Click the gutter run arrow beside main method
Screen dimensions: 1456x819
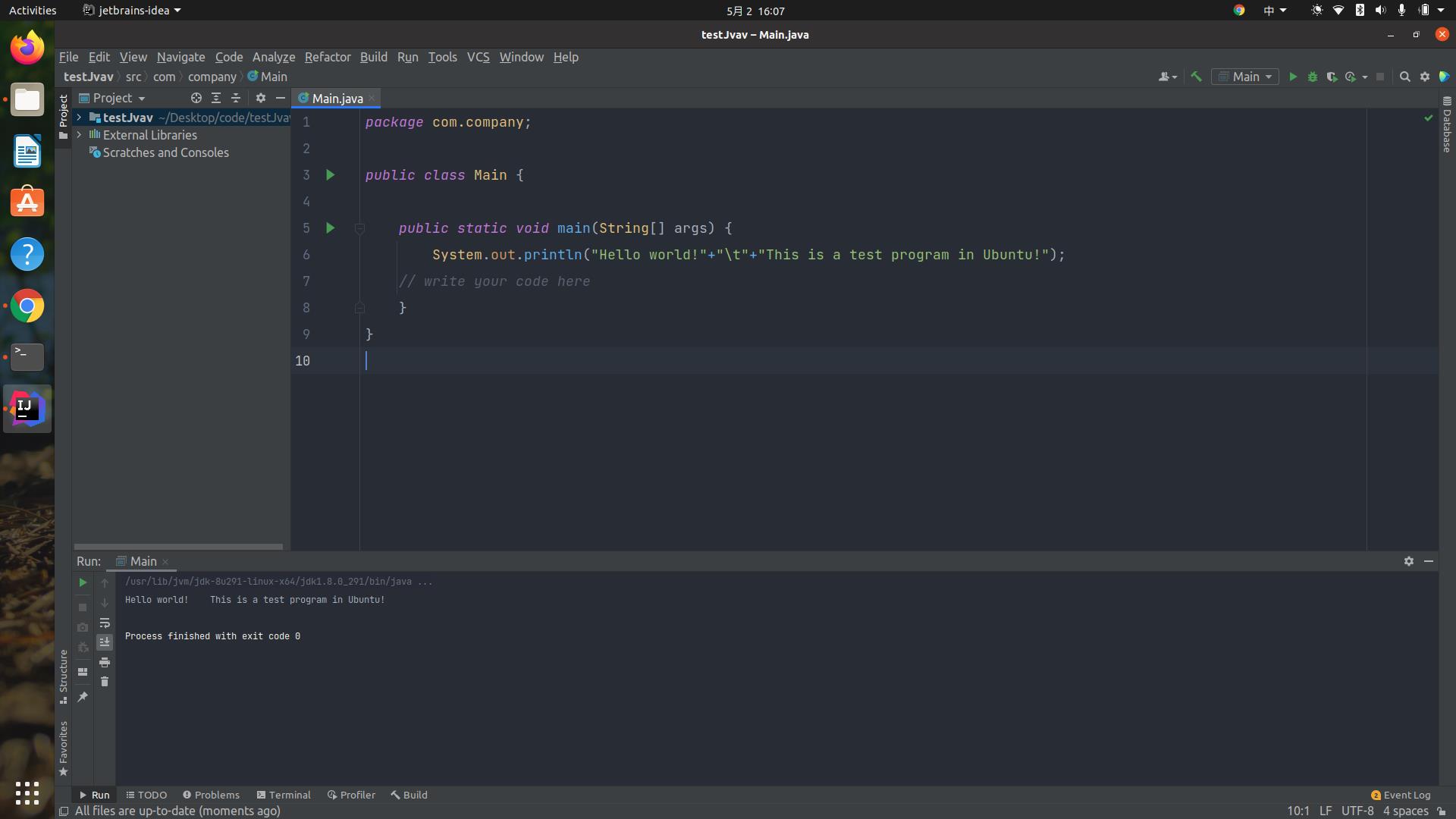(331, 228)
